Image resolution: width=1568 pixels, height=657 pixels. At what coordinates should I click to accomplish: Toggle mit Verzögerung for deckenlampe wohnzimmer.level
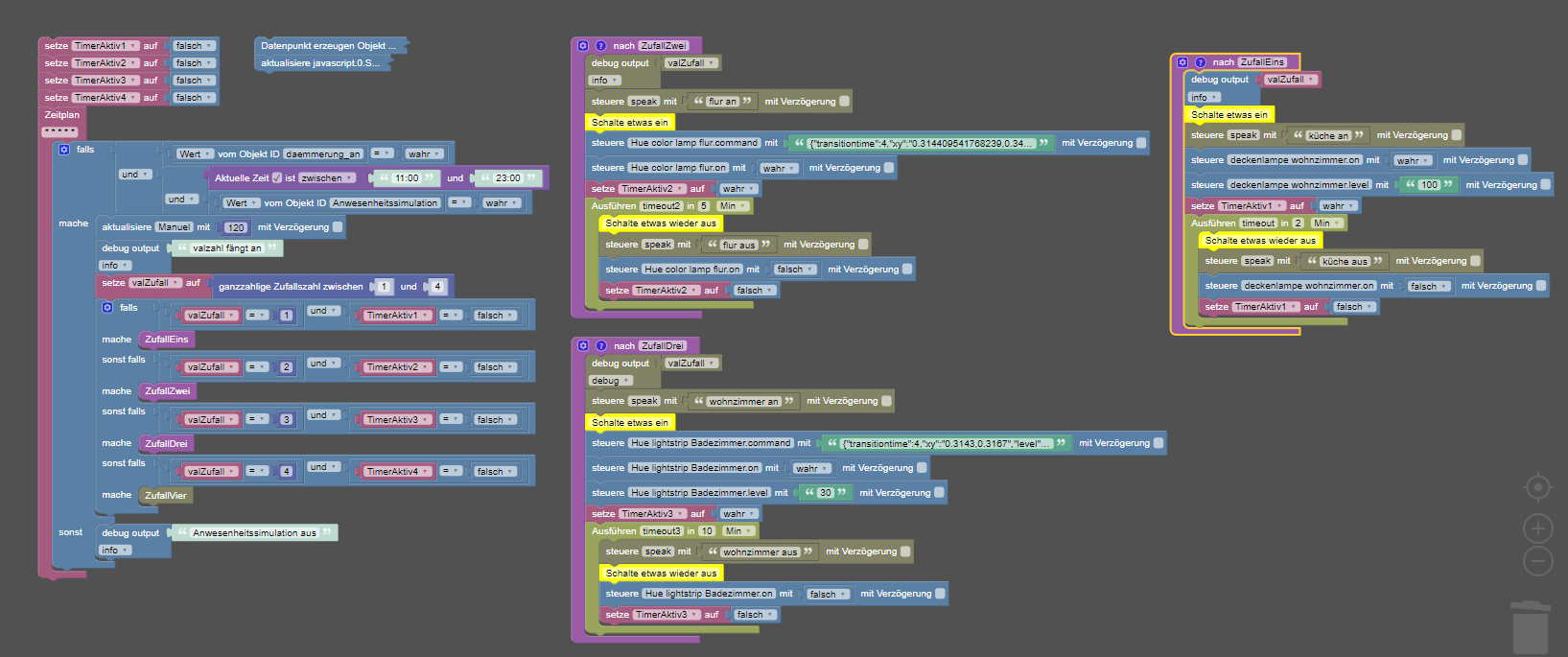pyautogui.click(x=1546, y=185)
